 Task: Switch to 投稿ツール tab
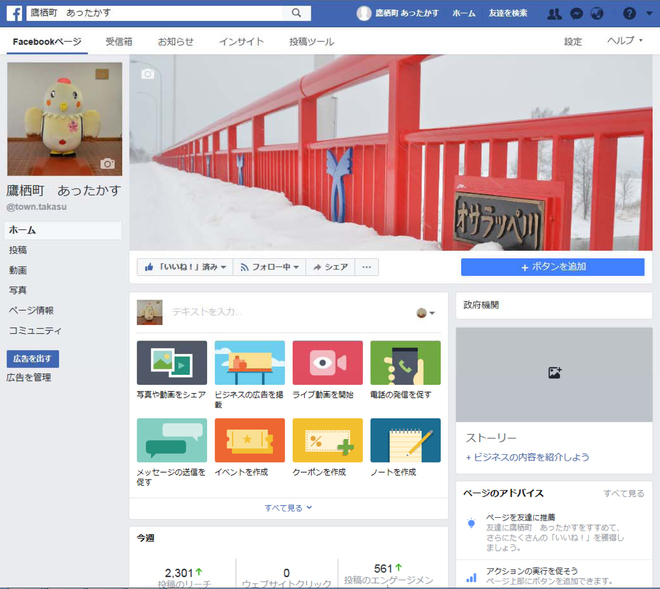pyautogui.click(x=311, y=42)
